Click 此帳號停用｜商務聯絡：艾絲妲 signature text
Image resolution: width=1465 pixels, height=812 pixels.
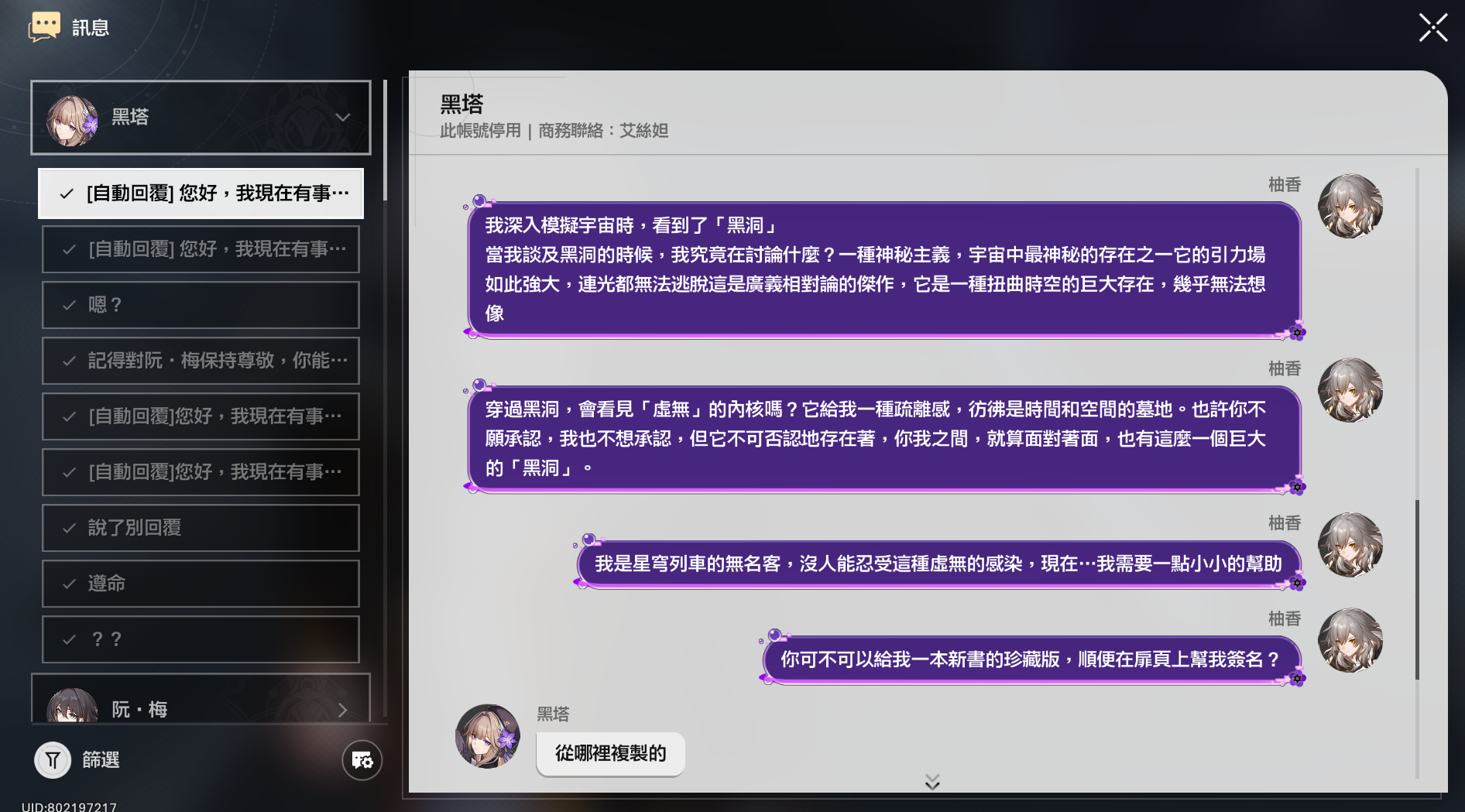click(x=554, y=131)
